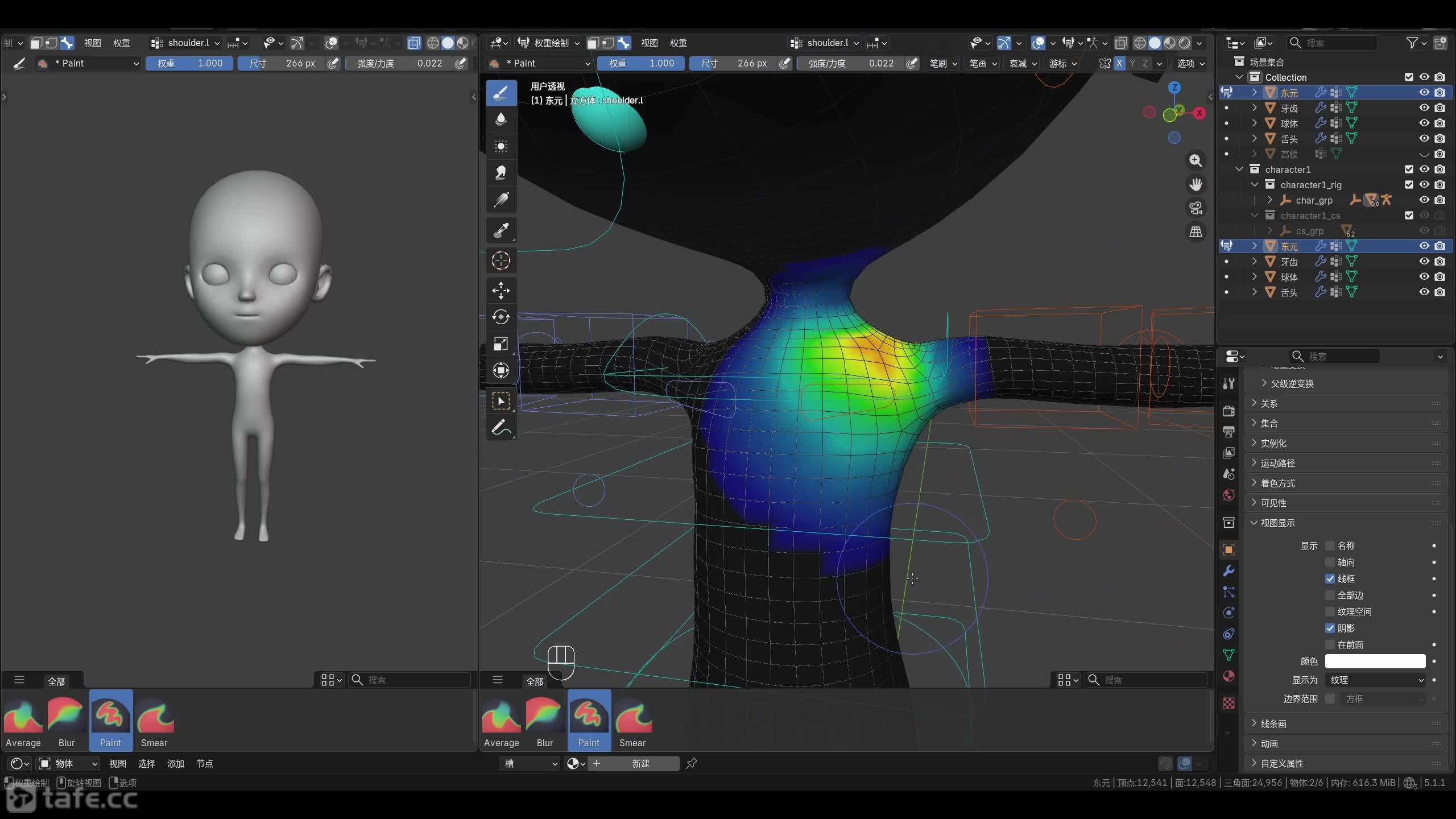Enable the 全部边 checkbox
The image size is (1456, 819).
click(1330, 595)
